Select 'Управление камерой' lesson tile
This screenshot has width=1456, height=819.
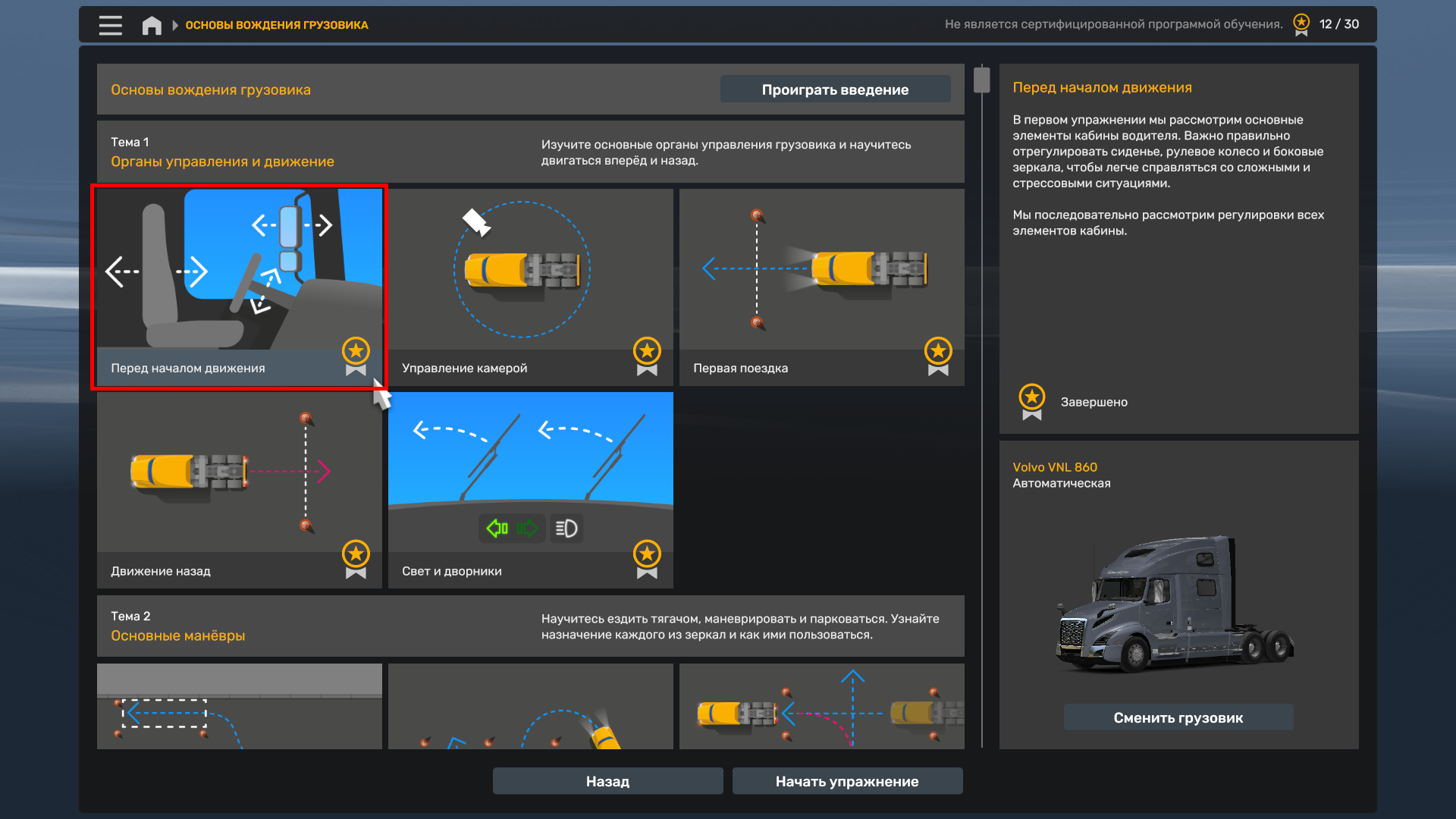coord(530,287)
